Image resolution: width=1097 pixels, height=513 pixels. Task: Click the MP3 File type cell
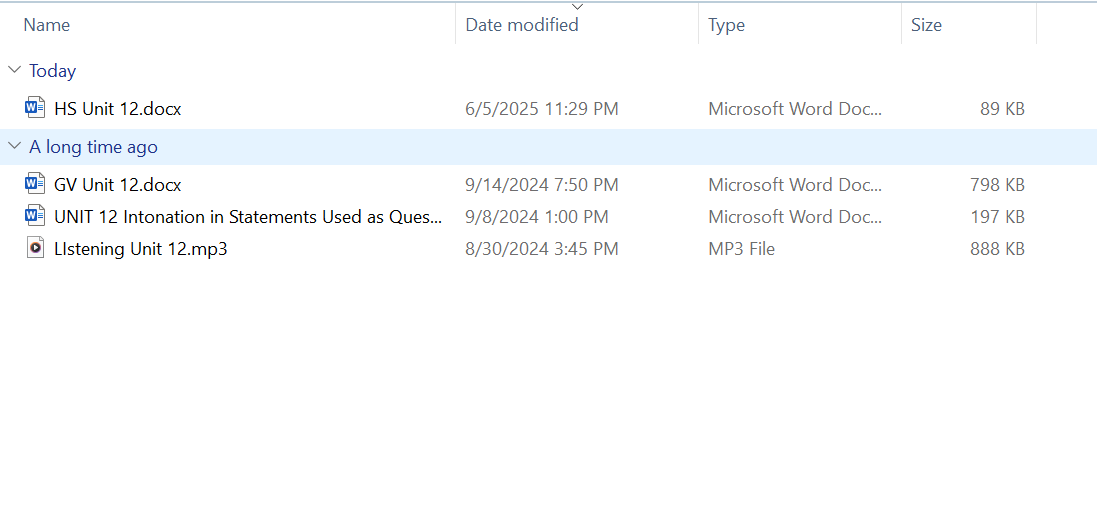(741, 248)
